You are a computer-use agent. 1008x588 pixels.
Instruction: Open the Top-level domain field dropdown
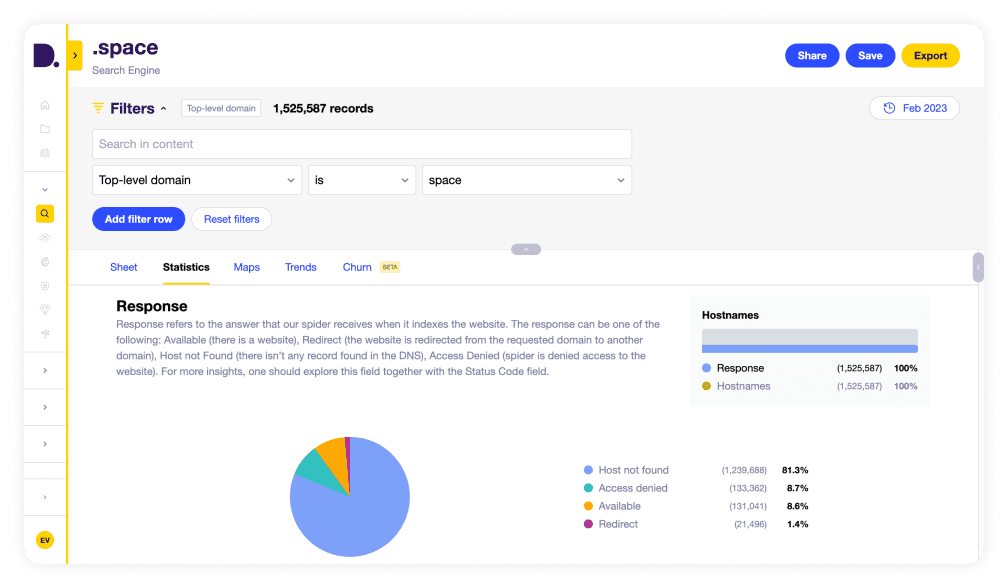(x=197, y=180)
